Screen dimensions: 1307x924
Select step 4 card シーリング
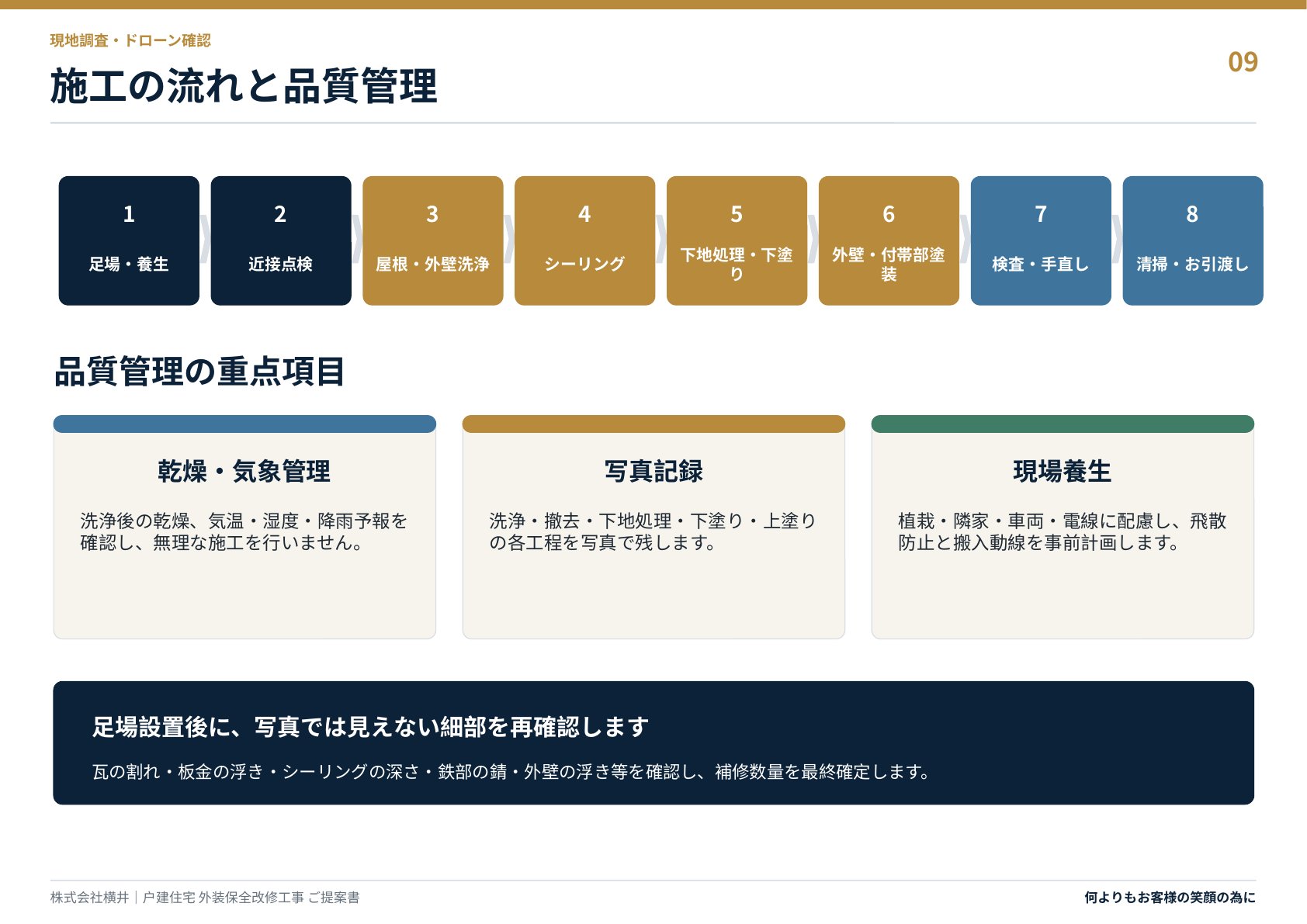(x=584, y=241)
